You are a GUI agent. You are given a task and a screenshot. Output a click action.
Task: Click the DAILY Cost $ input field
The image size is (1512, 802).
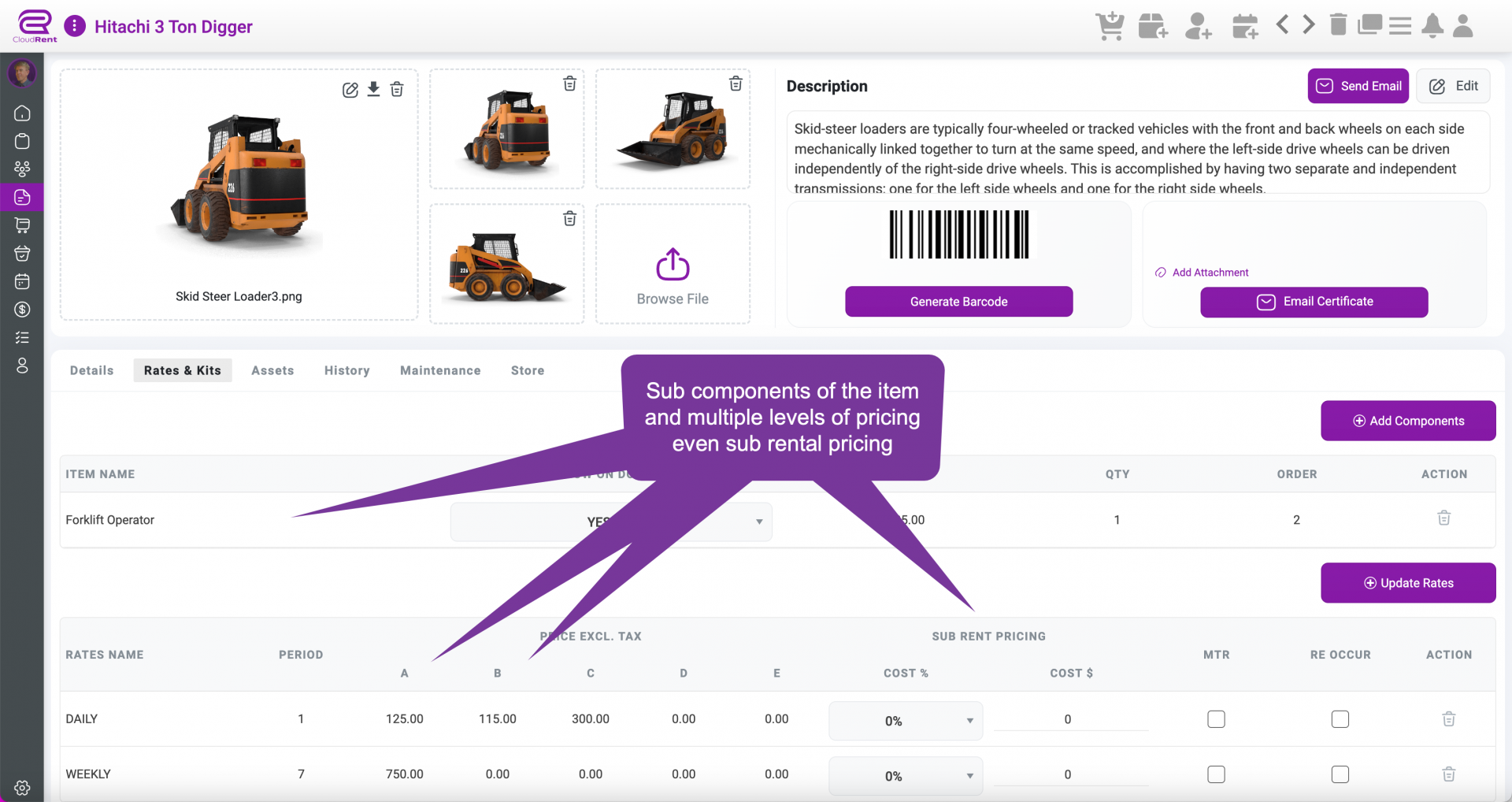[1070, 719]
